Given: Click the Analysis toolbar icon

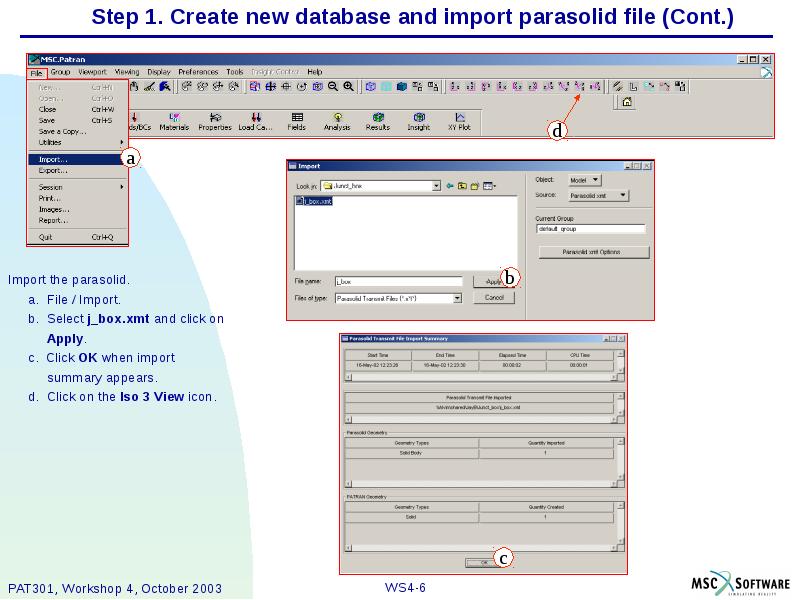Looking at the screenshot, I should tap(335, 118).
